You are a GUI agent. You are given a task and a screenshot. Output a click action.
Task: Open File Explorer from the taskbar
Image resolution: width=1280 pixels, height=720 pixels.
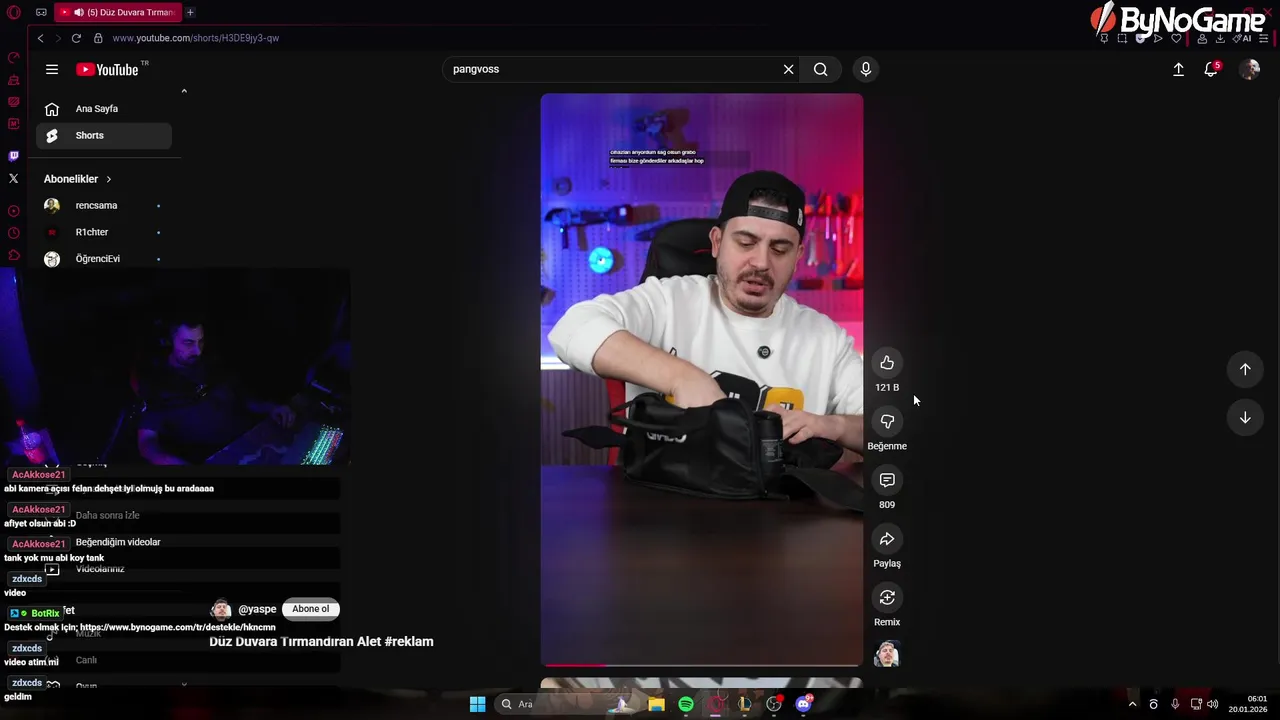click(656, 704)
